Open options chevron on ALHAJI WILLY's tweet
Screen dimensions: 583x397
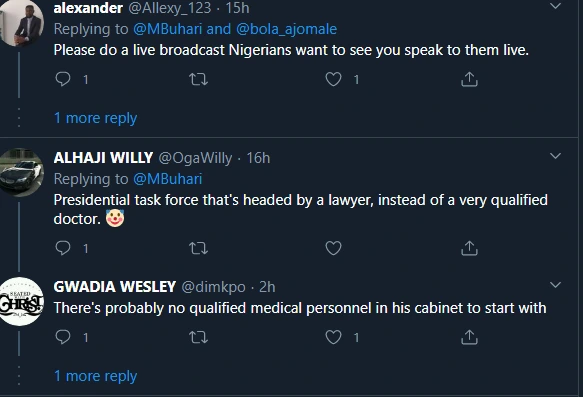click(555, 156)
